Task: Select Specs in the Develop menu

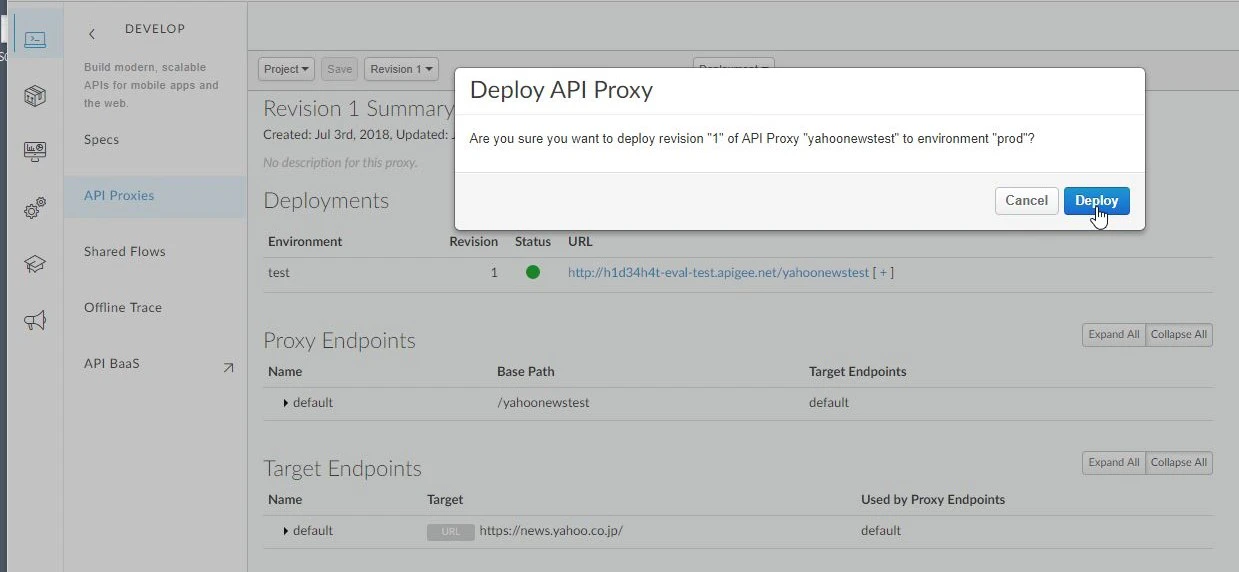Action: [101, 140]
